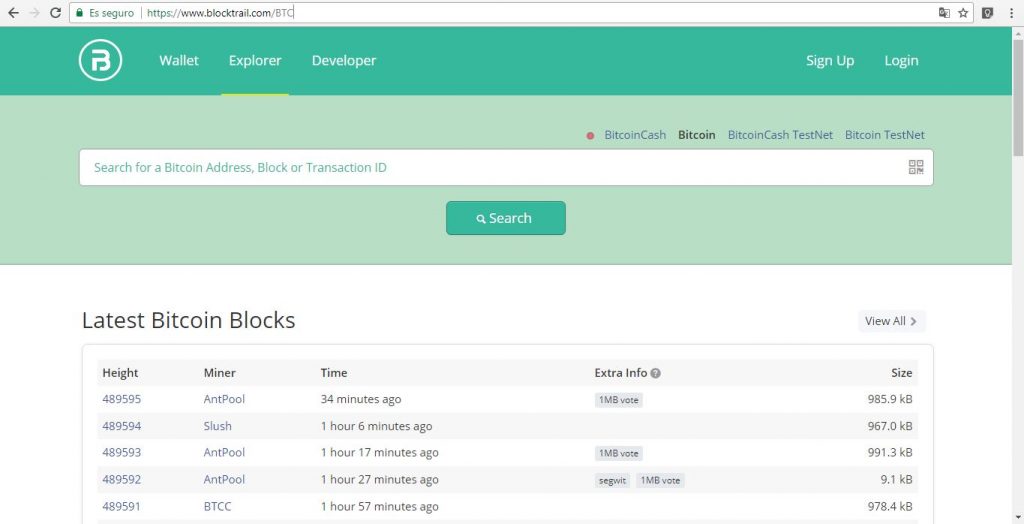Image resolution: width=1024 pixels, height=524 pixels.
Task: Go back with browser back arrow
Action: coord(13,12)
